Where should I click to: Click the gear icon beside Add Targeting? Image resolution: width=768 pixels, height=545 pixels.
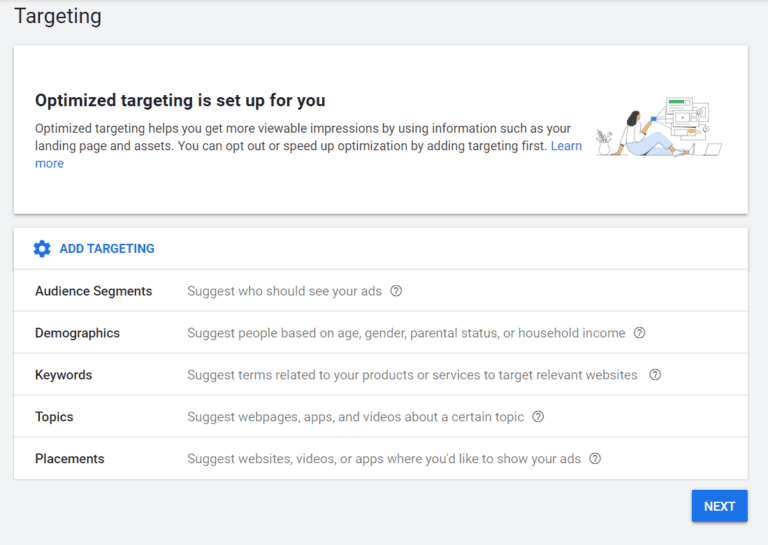[42, 249]
